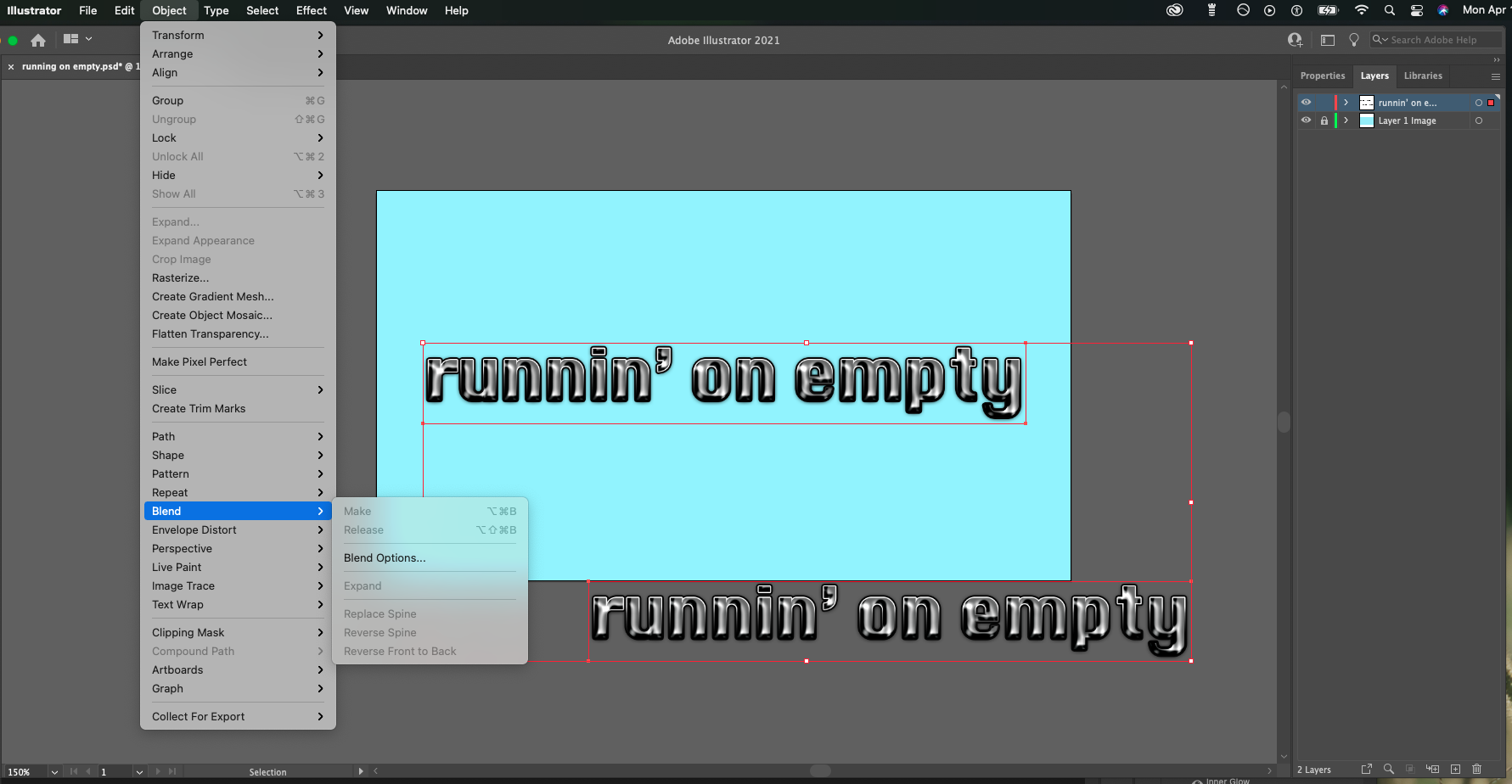Select Replace Spine in the Blend submenu
The height and width of the screenshot is (784, 1512).
[x=380, y=613]
